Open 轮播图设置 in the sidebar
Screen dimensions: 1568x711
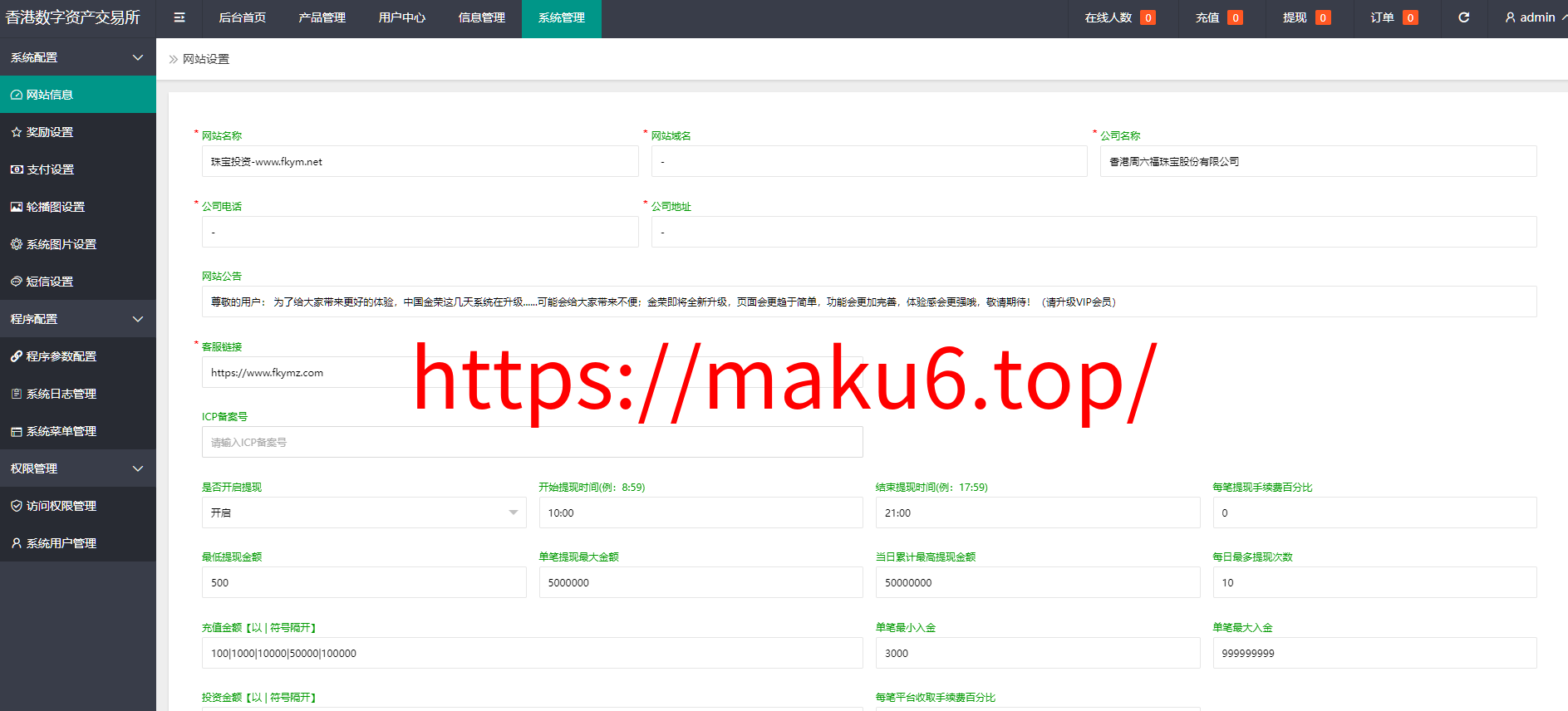click(78, 207)
